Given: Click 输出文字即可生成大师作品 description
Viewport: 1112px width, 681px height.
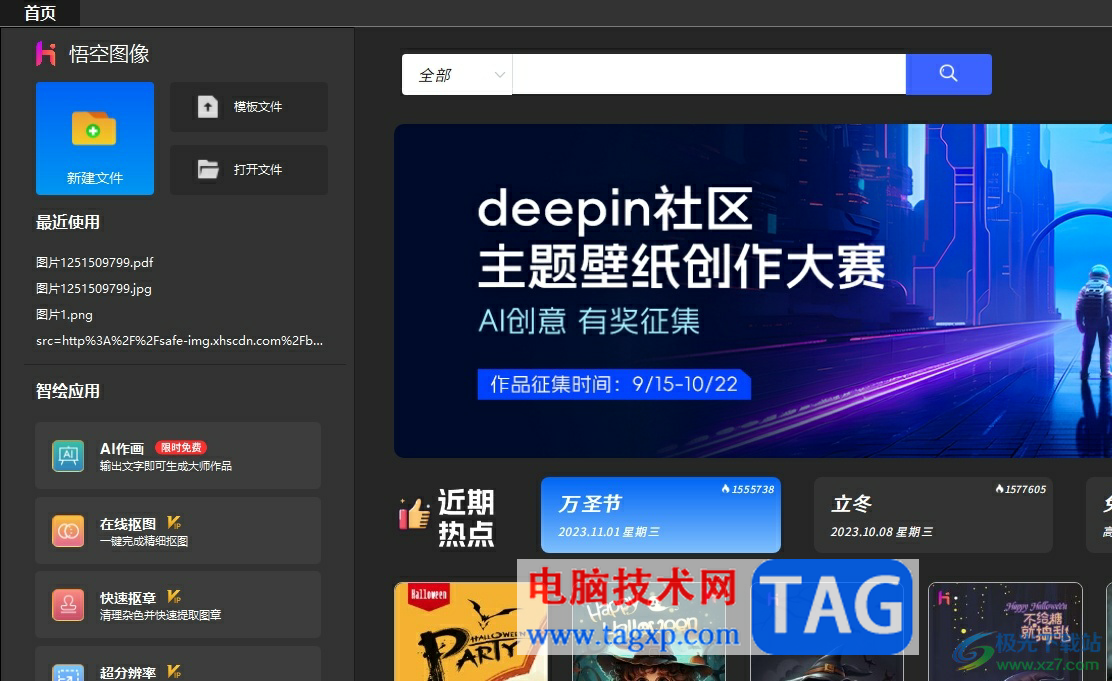Looking at the screenshot, I should pos(166,466).
